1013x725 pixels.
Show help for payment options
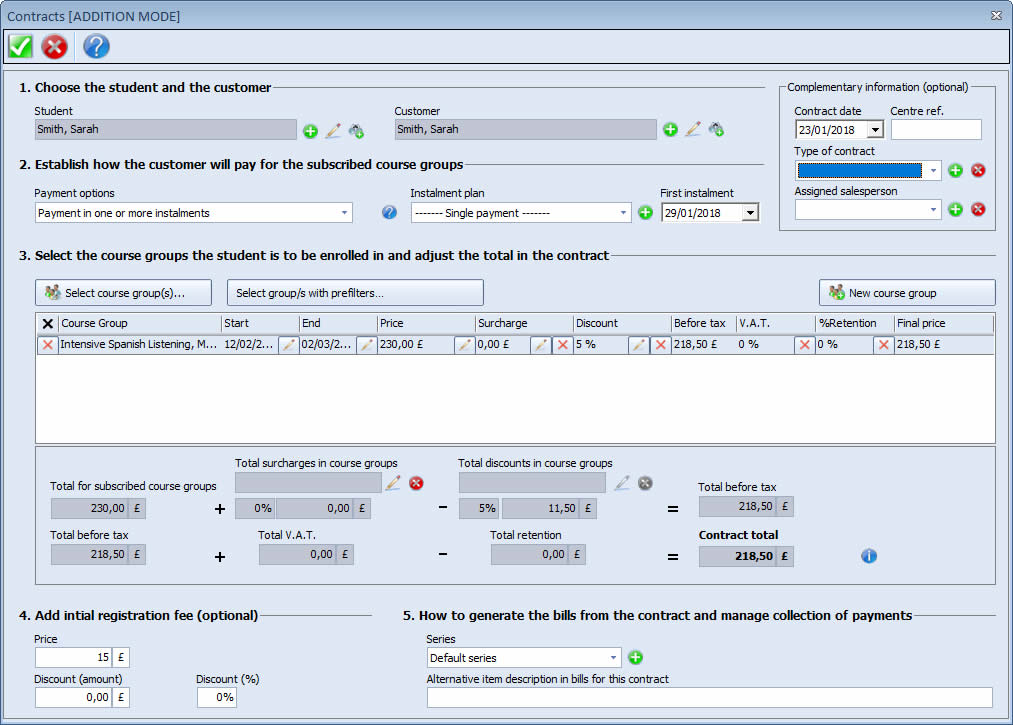[389, 212]
